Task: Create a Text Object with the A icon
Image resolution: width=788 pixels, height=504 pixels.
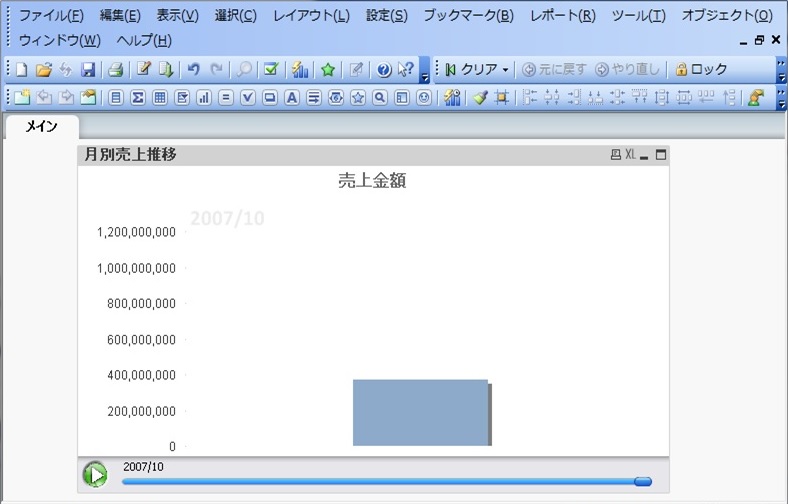Action: (291, 97)
